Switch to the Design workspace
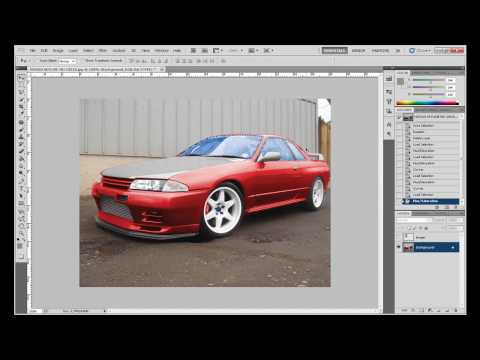The image size is (480, 360). click(x=359, y=51)
